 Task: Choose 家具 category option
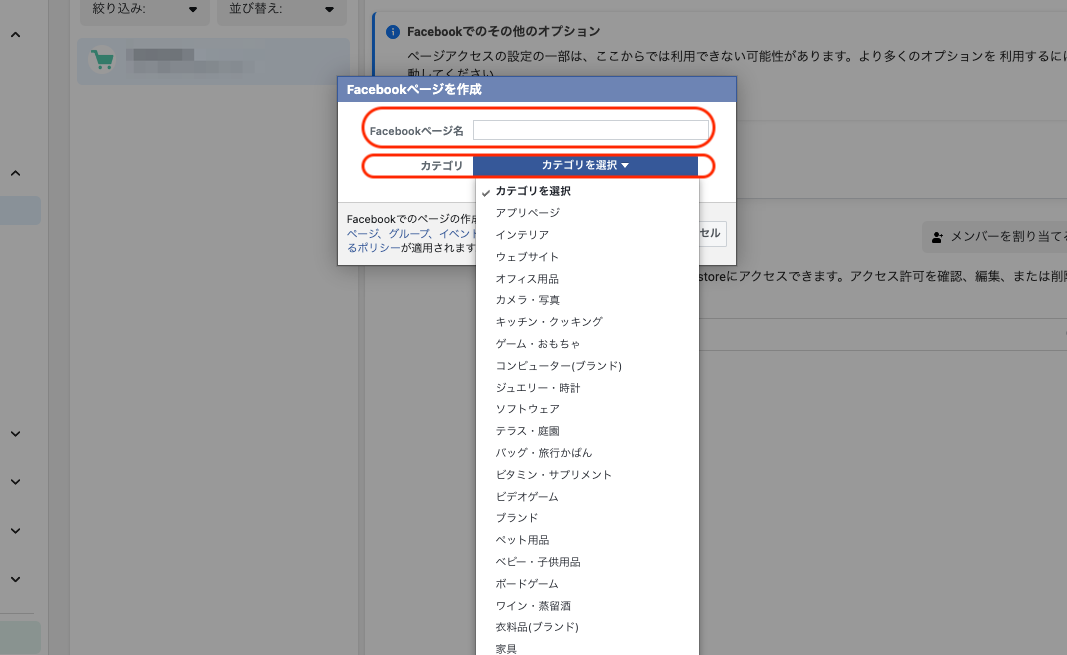point(587,648)
